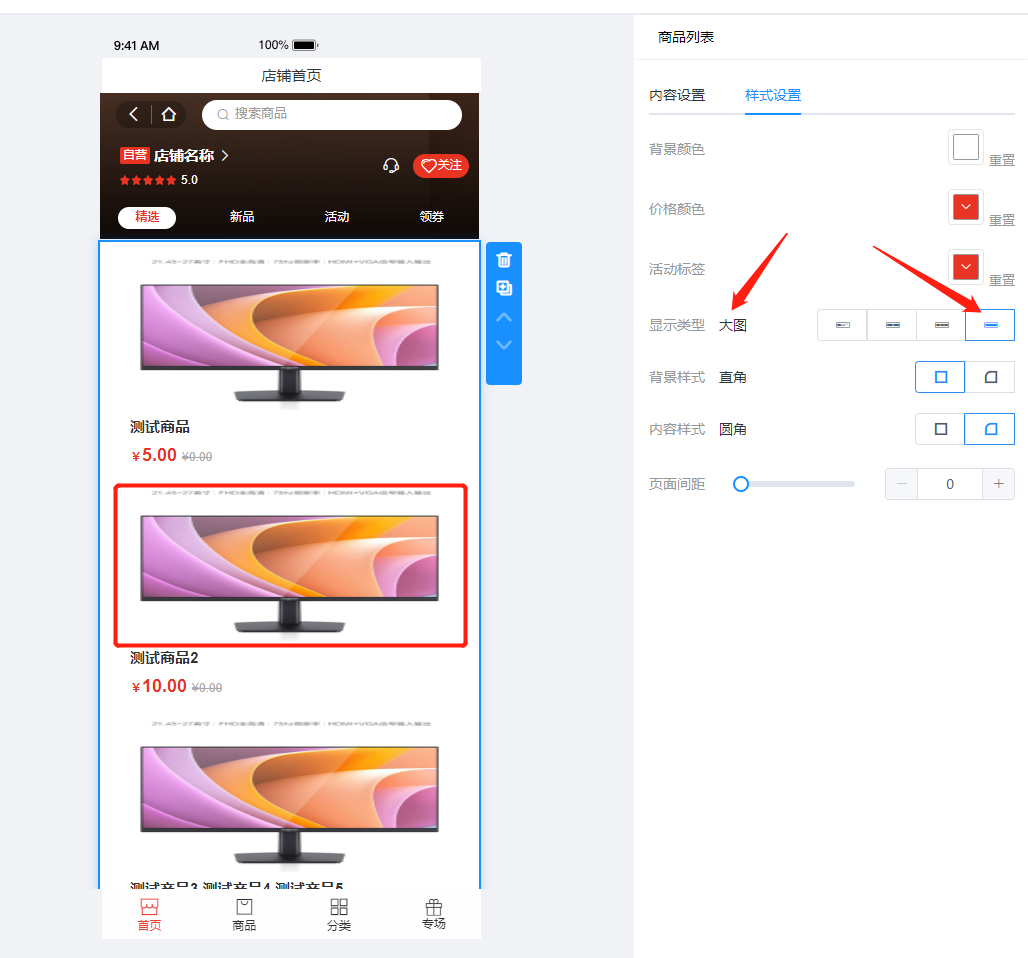Click the 测试商品 product title

coord(160,427)
